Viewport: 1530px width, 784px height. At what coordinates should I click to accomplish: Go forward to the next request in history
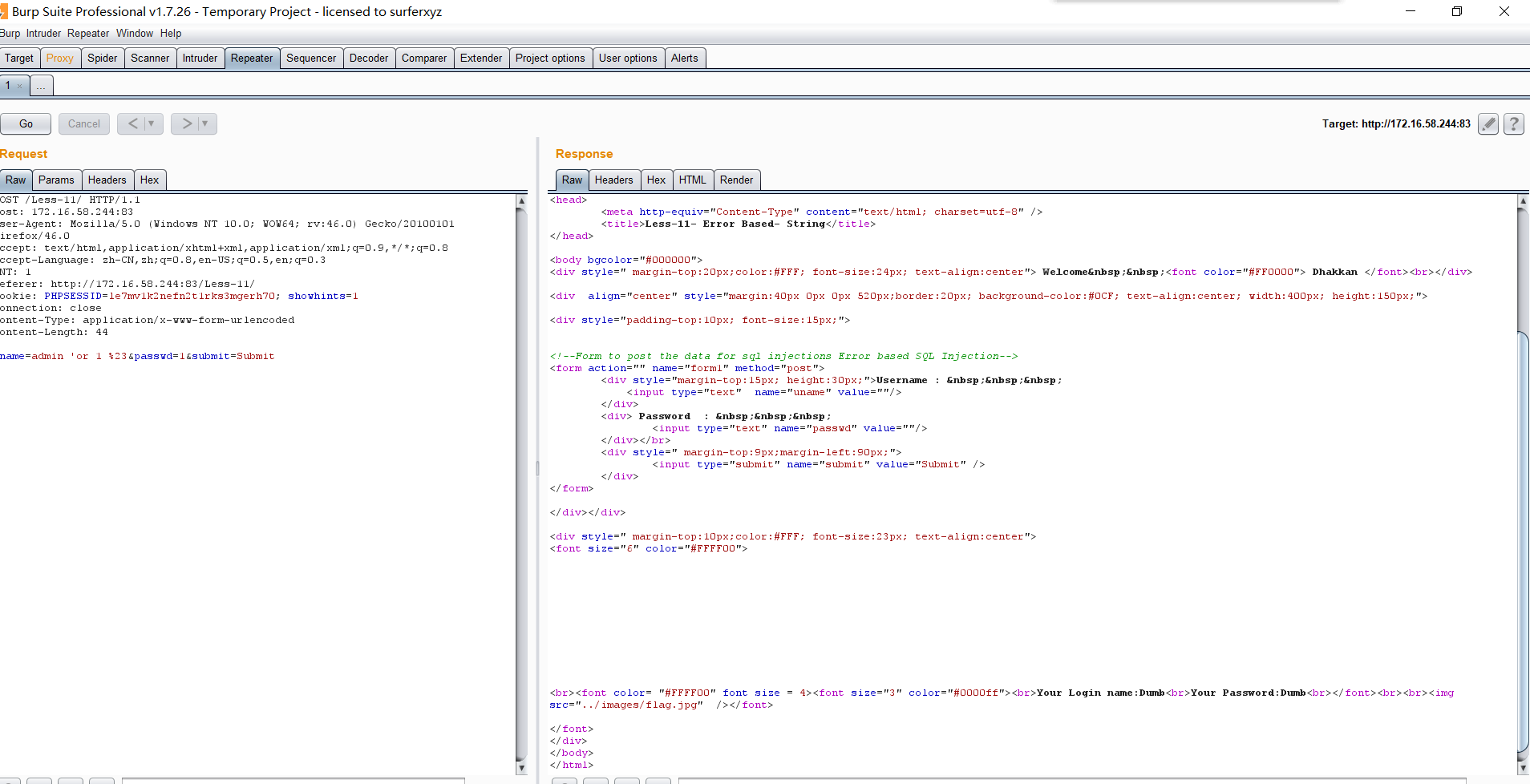pos(186,123)
